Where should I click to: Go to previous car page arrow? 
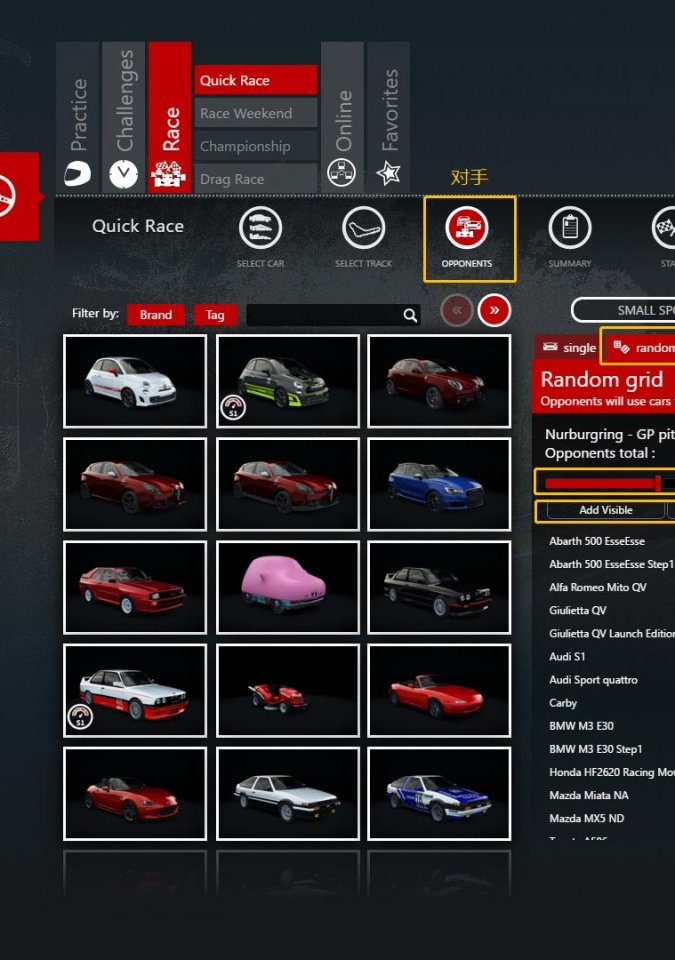point(456,310)
